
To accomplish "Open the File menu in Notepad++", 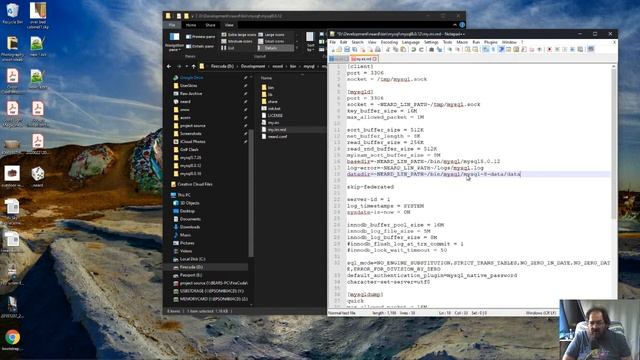I will 333,42.
